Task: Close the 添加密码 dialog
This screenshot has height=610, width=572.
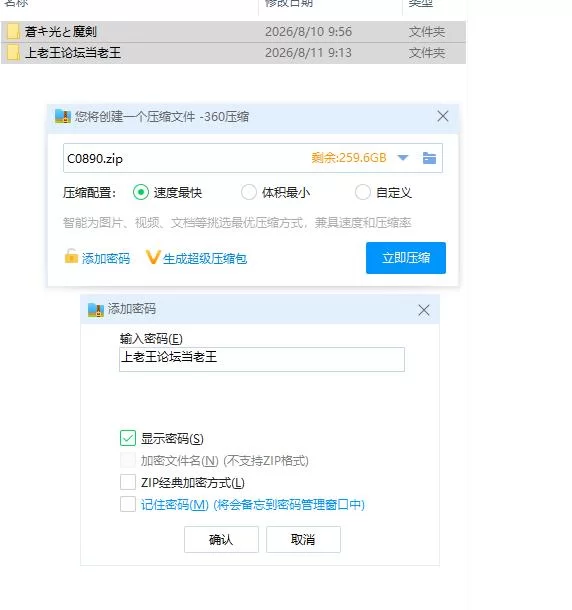Action: (x=424, y=310)
